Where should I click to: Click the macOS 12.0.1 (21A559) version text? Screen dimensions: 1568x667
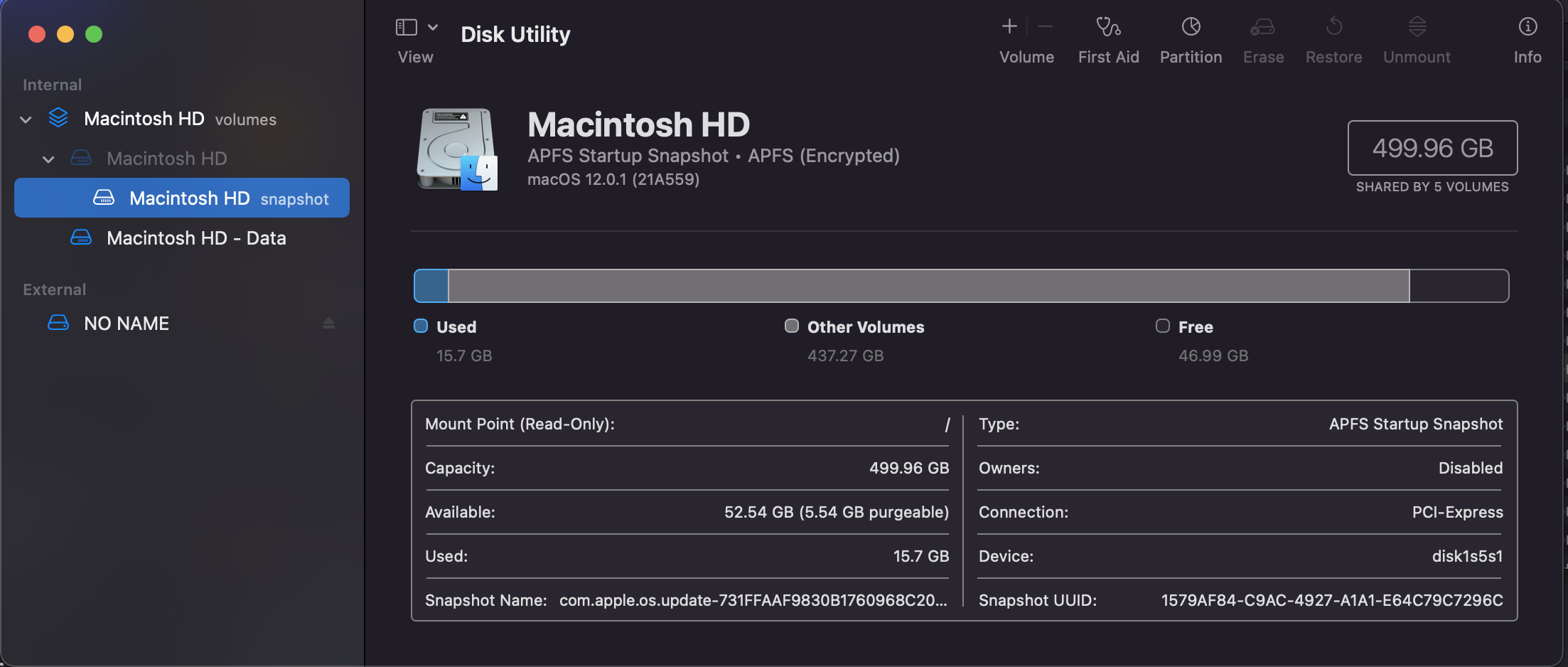613,179
